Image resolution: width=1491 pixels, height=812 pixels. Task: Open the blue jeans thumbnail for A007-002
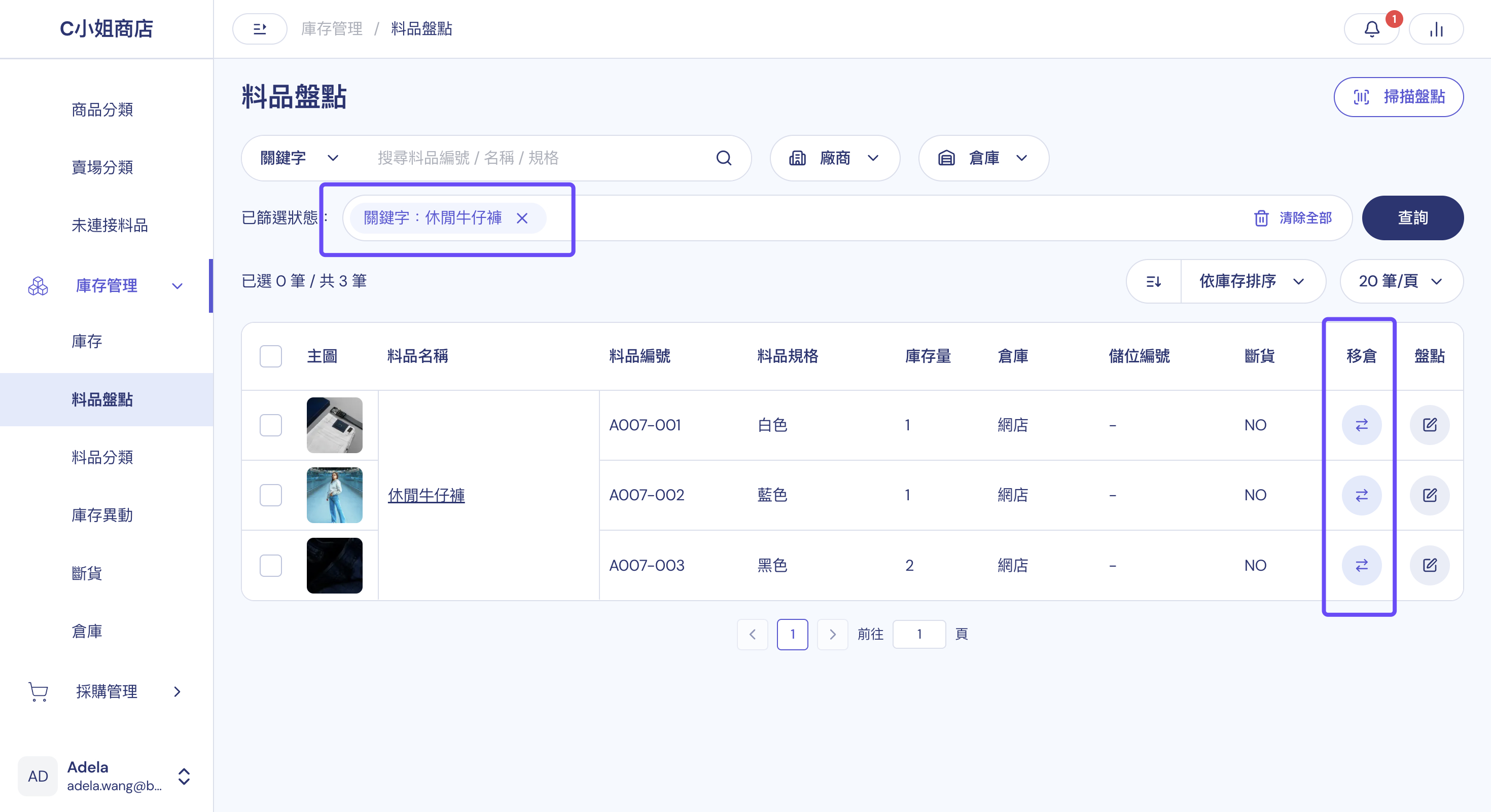pos(335,495)
